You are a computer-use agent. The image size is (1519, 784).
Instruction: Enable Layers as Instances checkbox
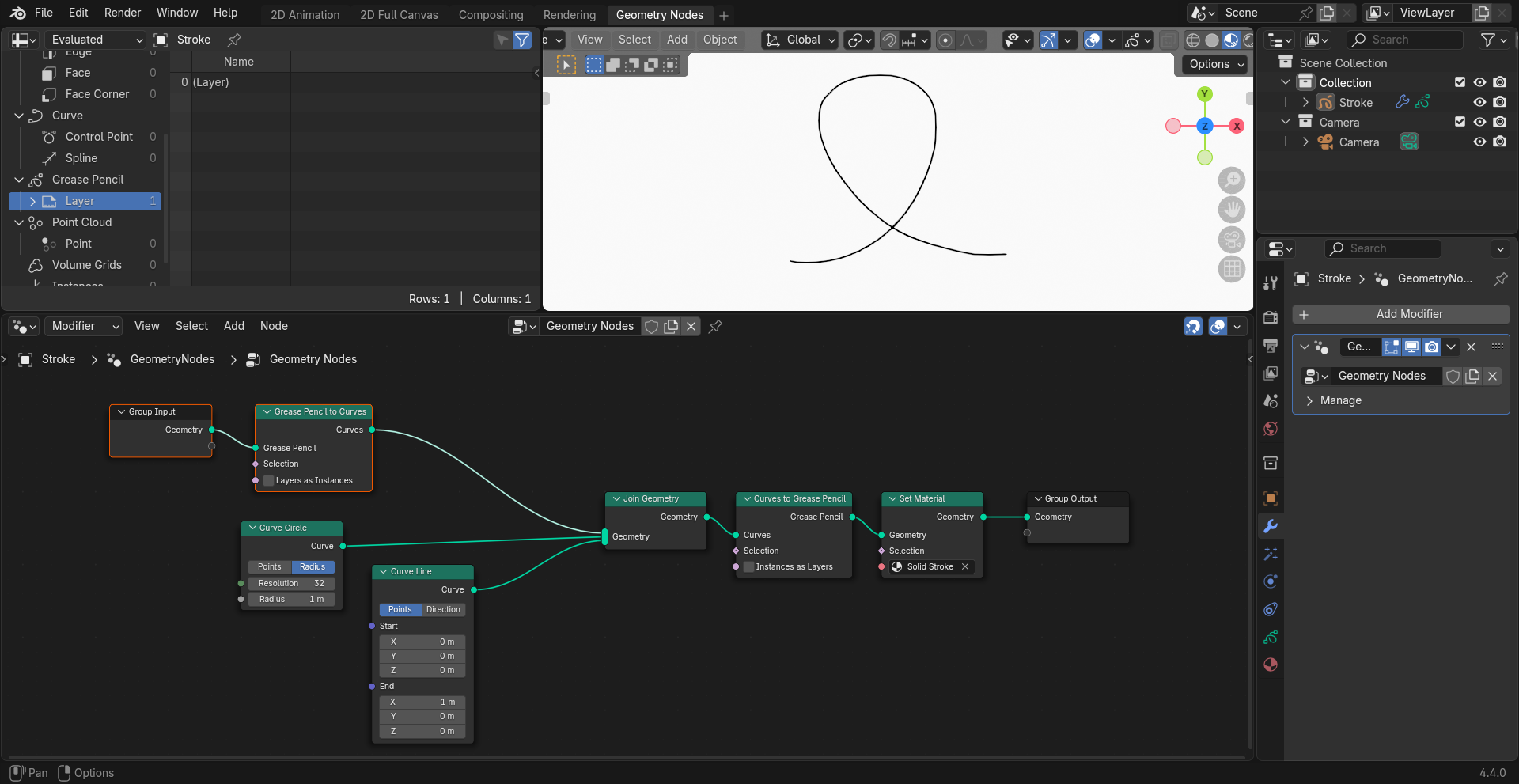click(269, 480)
